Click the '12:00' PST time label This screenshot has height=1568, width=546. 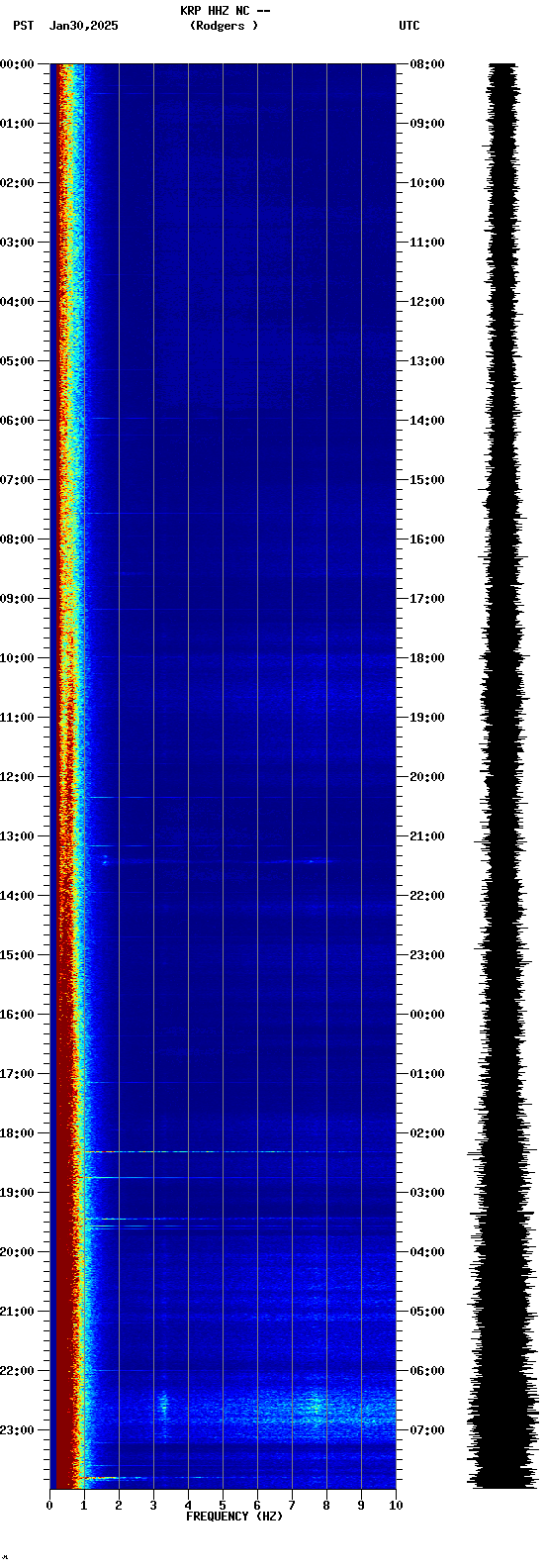click(17, 777)
